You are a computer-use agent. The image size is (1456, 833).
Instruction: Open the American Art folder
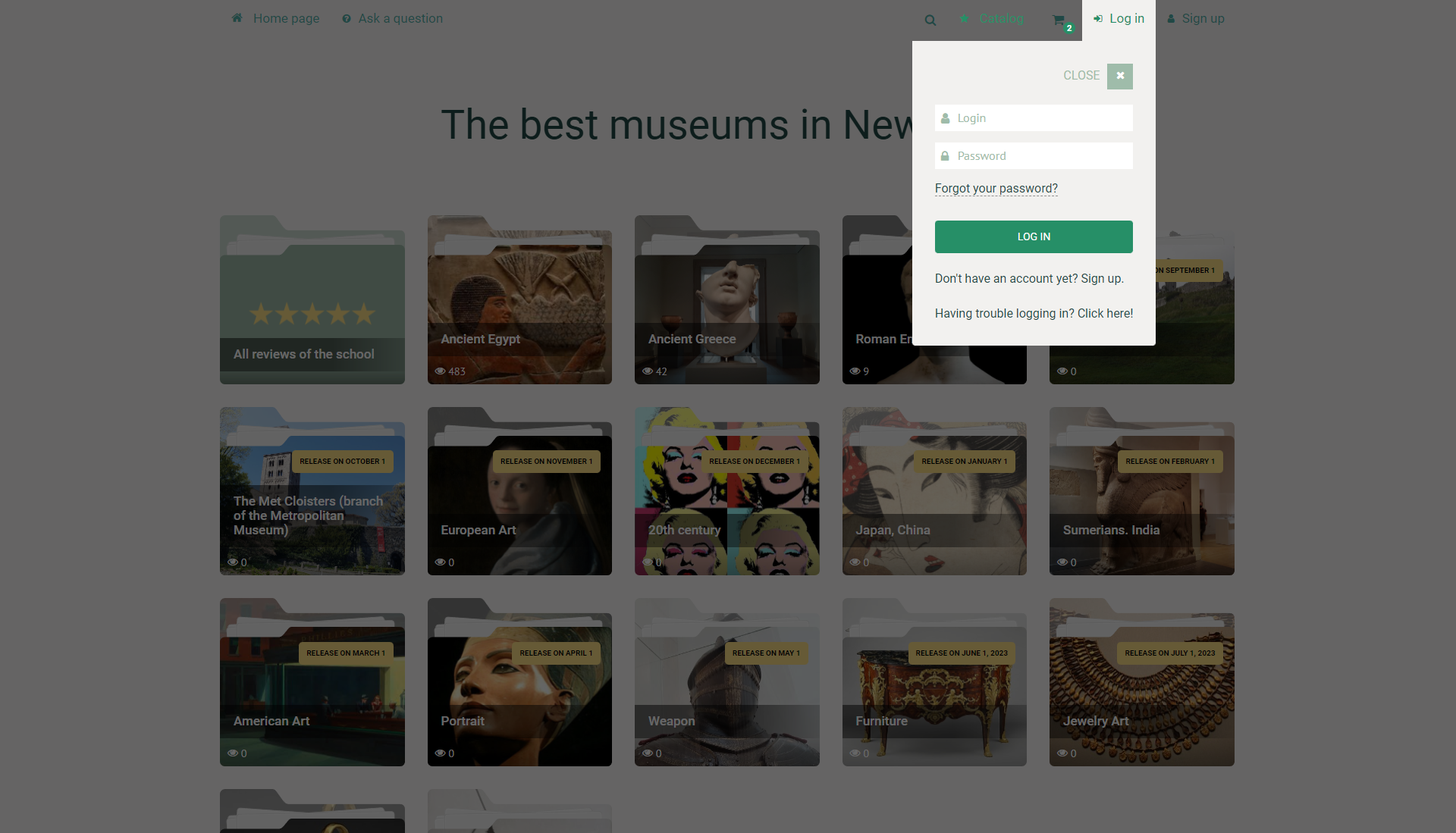[312, 682]
